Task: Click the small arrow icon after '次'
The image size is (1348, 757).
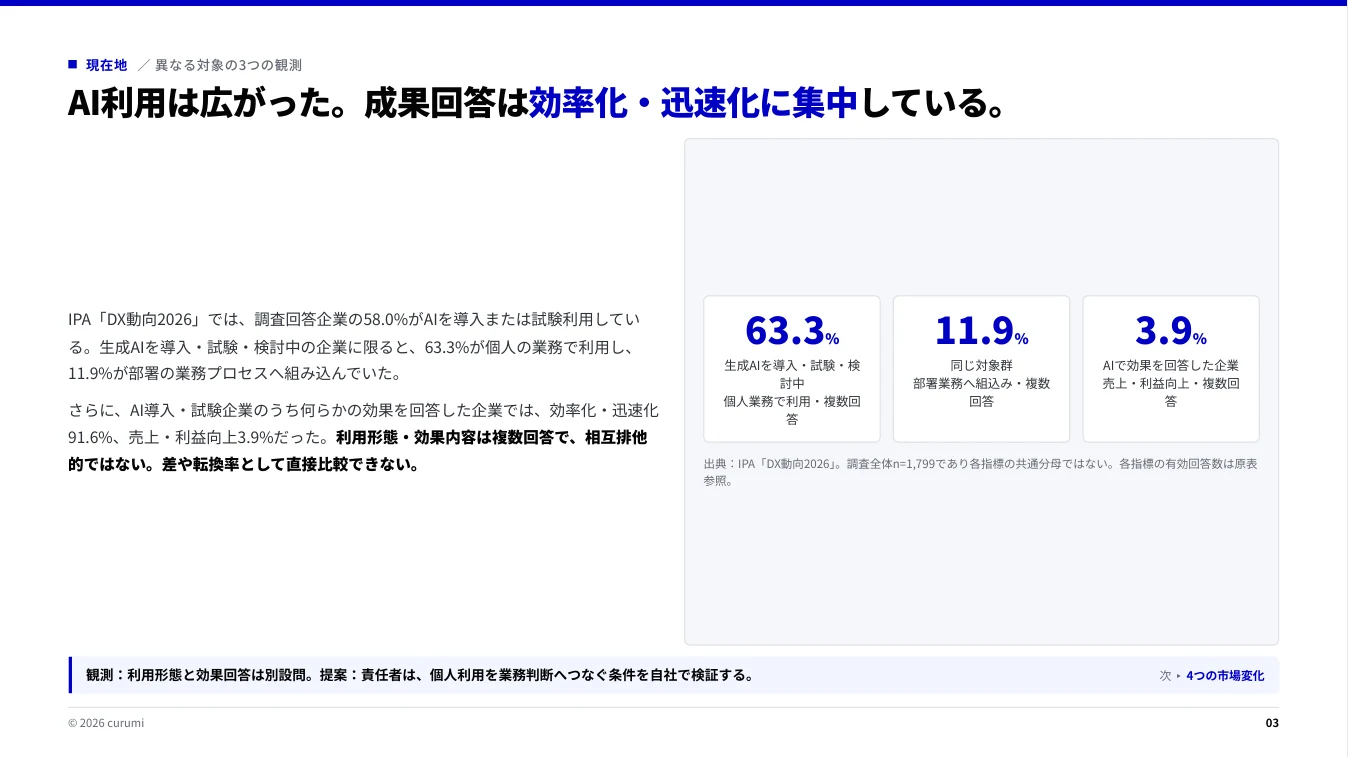Action: 1179,676
